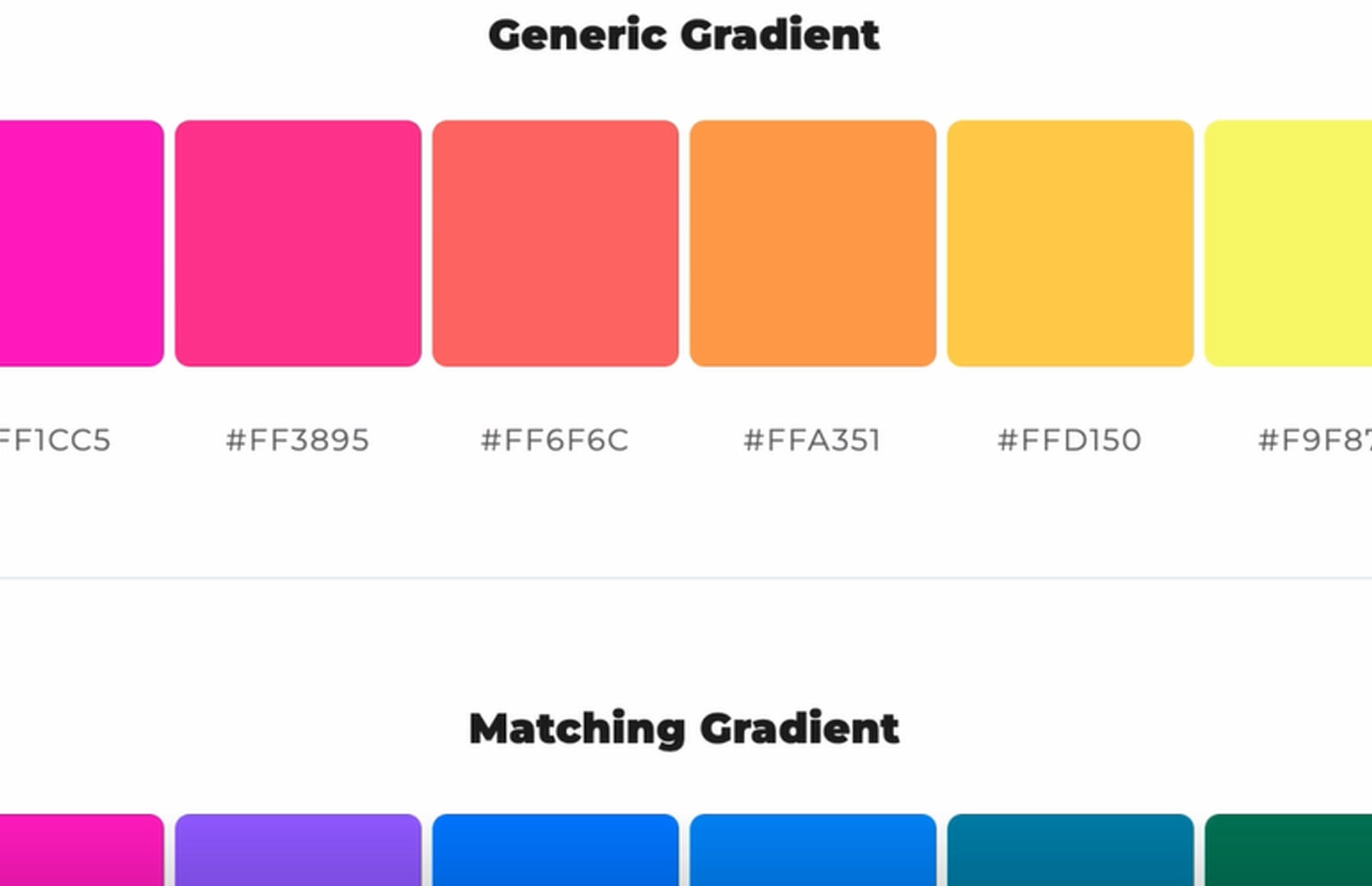Select the blue swatch beside the teal one
This screenshot has height=886, width=1372.
pos(812,851)
